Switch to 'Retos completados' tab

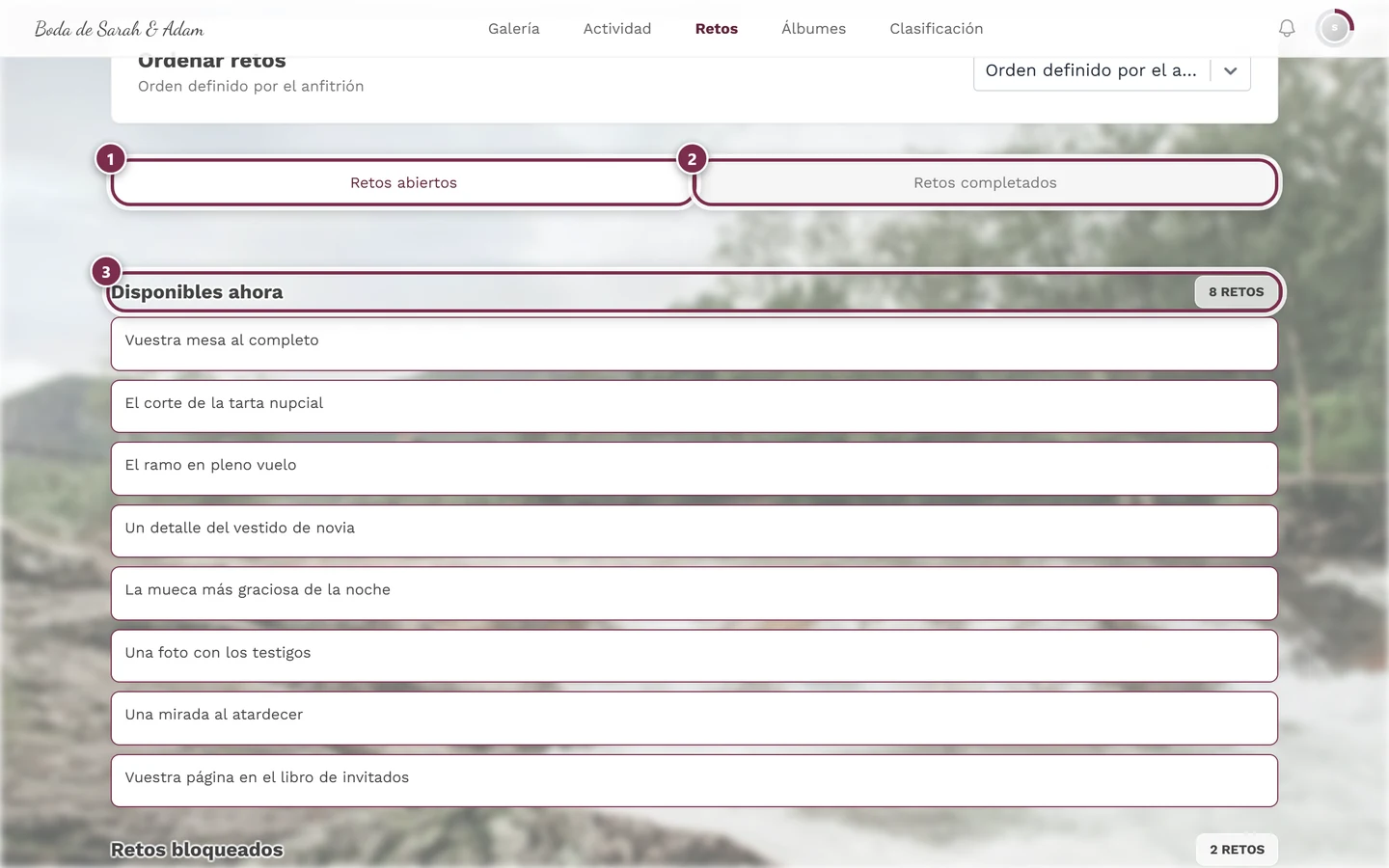(x=986, y=182)
